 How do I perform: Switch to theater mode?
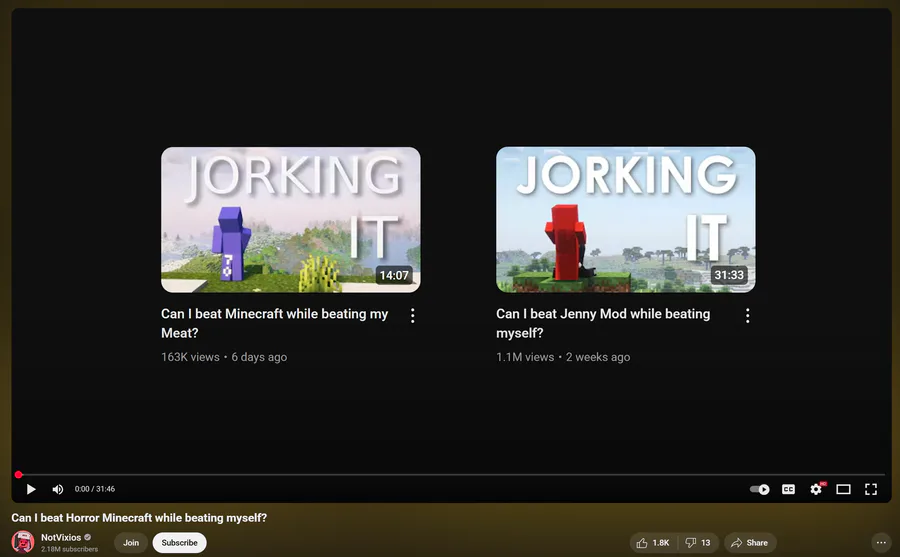[843, 489]
